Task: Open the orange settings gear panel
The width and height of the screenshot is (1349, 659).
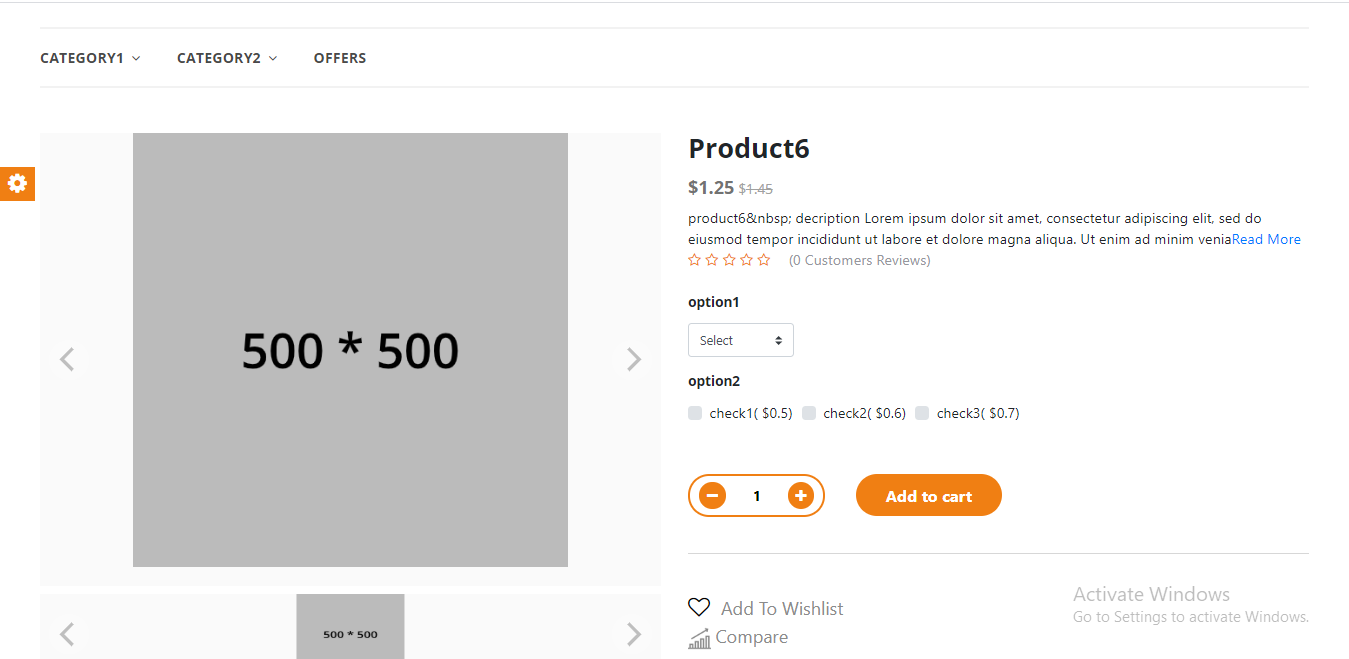Action: (x=17, y=183)
